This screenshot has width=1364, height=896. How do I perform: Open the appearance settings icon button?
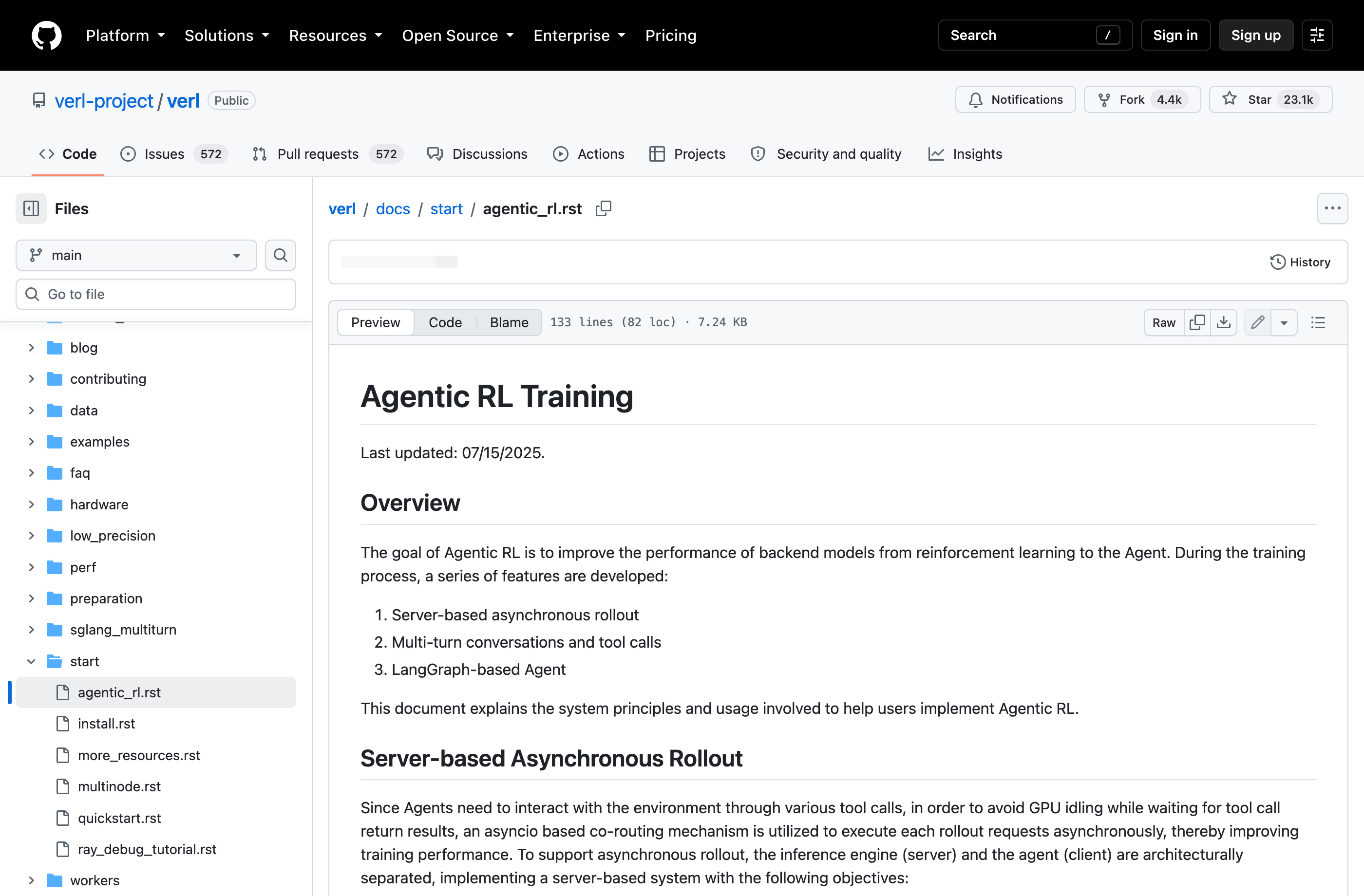(1316, 36)
